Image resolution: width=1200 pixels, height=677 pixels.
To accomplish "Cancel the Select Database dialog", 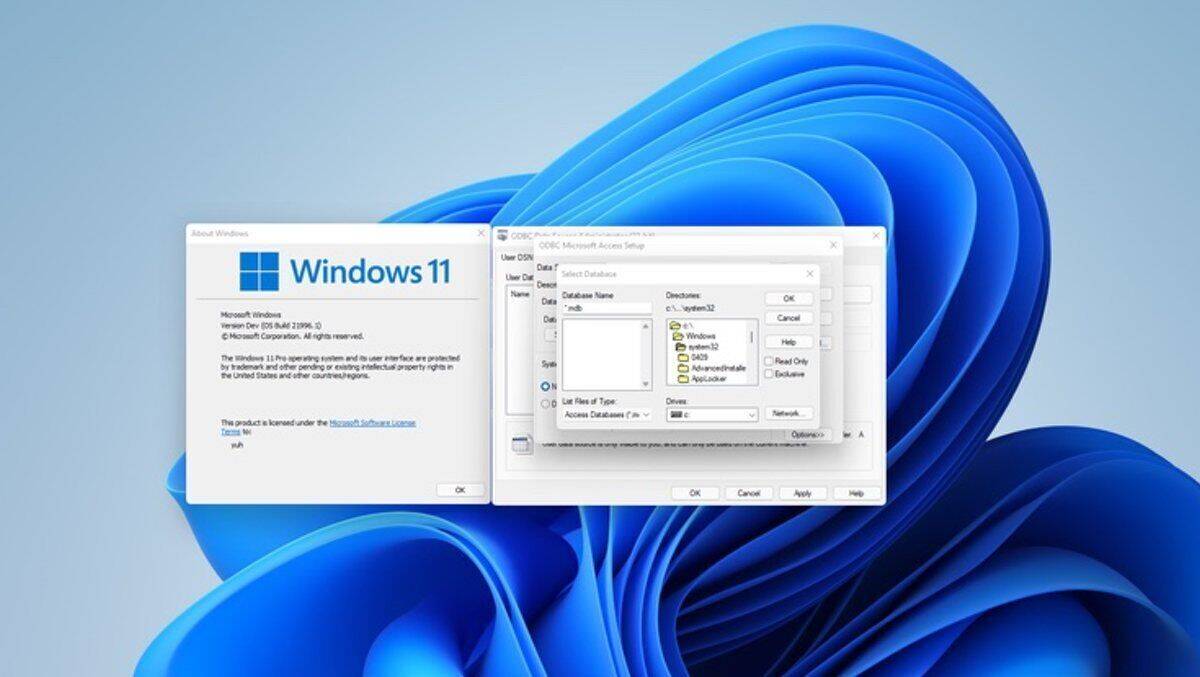I will point(789,318).
